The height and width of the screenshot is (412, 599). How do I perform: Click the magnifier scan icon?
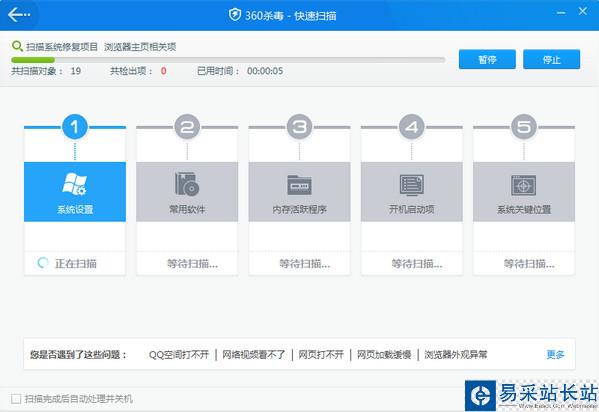pyautogui.click(x=17, y=47)
